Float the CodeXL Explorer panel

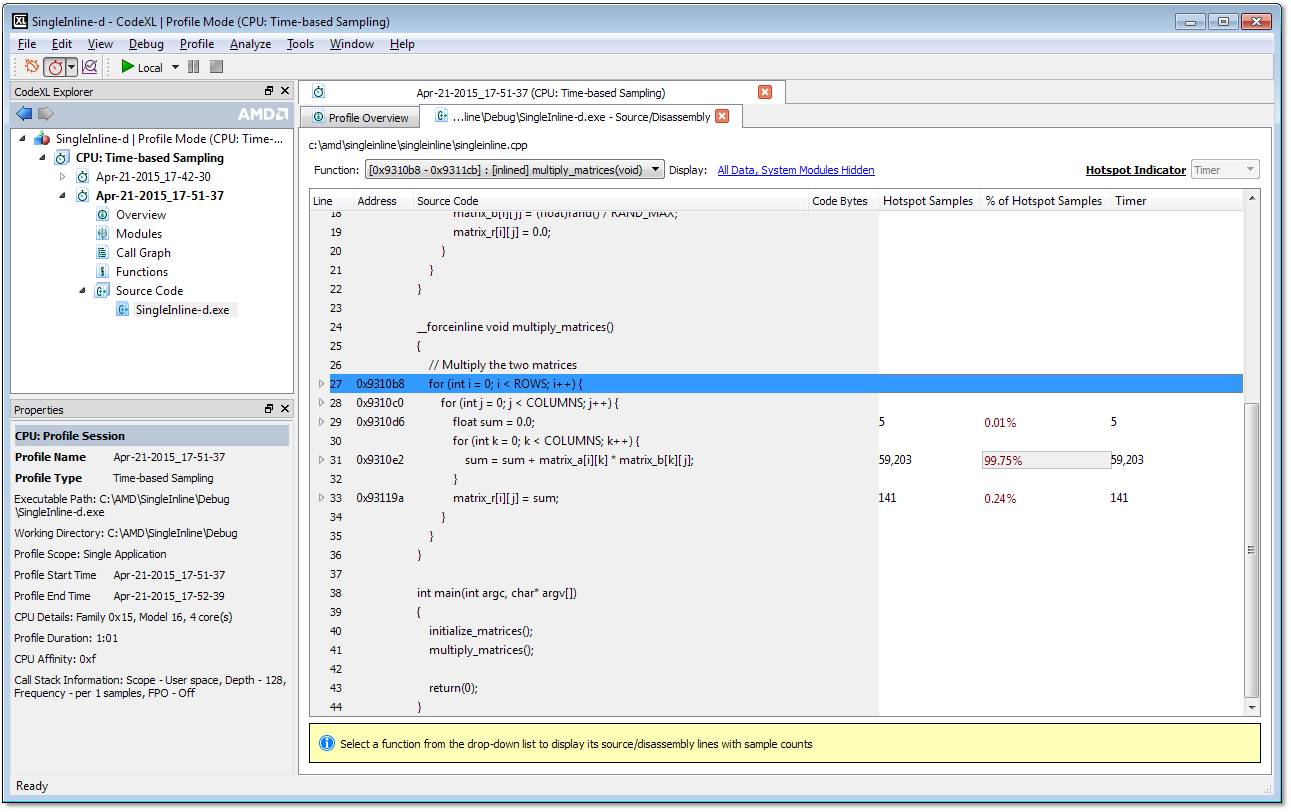[269, 91]
